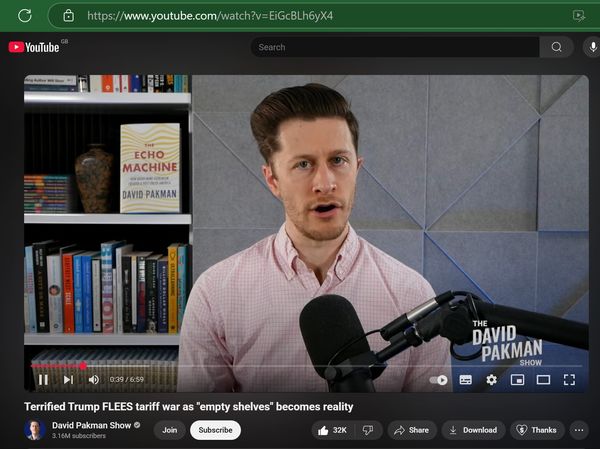The height and width of the screenshot is (449, 600).
Task: Start voice search with the microphone icon
Action: click(x=593, y=47)
